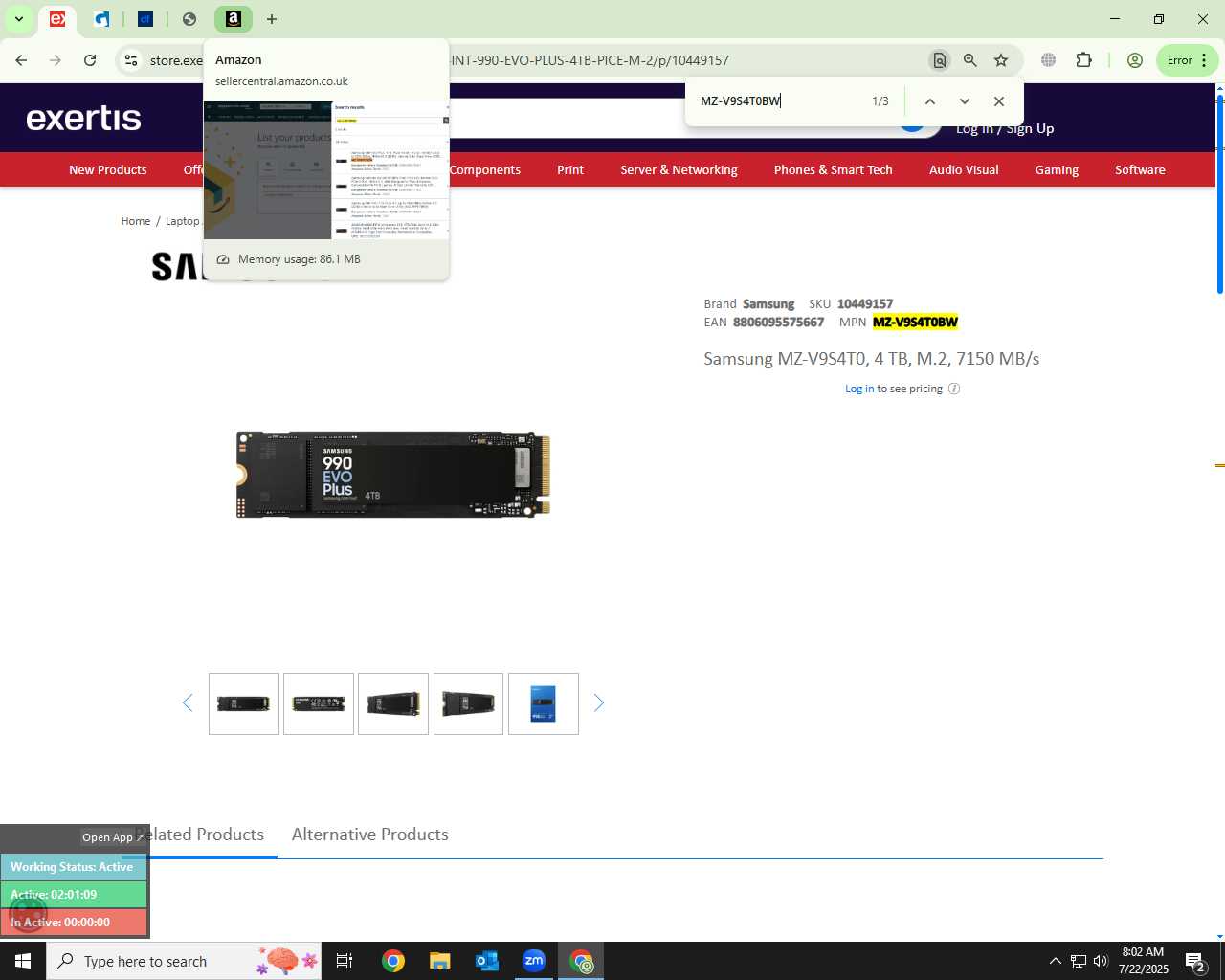Image resolution: width=1225 pixels, height=980 pixels.
Task: Go forward to next page
Action: [x=56, y=60]
